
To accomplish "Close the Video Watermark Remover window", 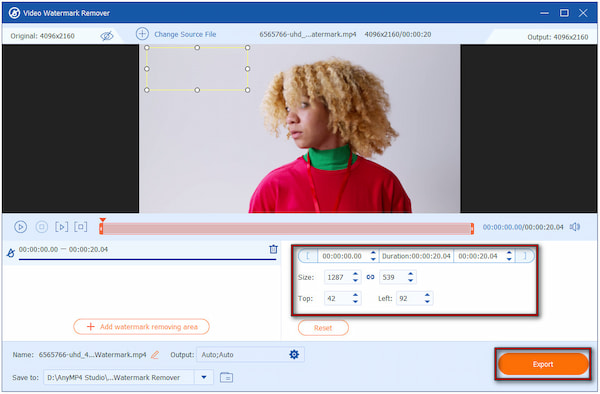I will tap(583, 13).
